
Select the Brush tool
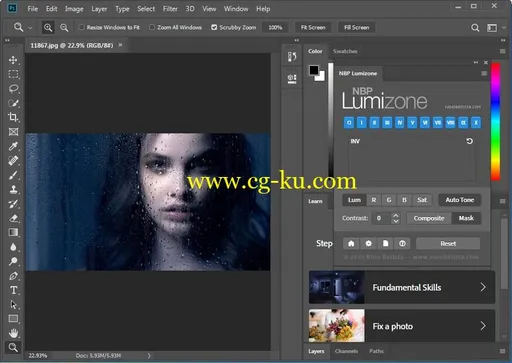coord(13,175)
